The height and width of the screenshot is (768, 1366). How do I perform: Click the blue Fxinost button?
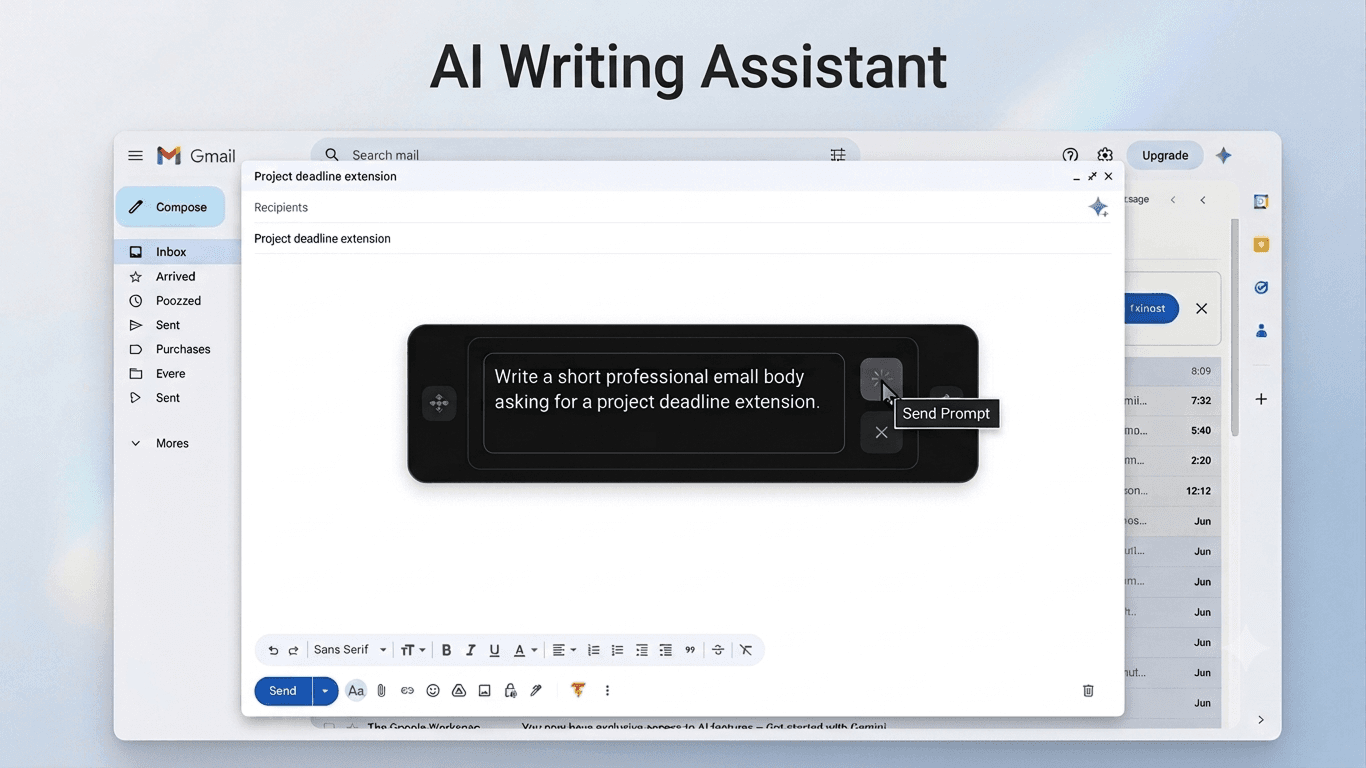(x=1151, y=308)
